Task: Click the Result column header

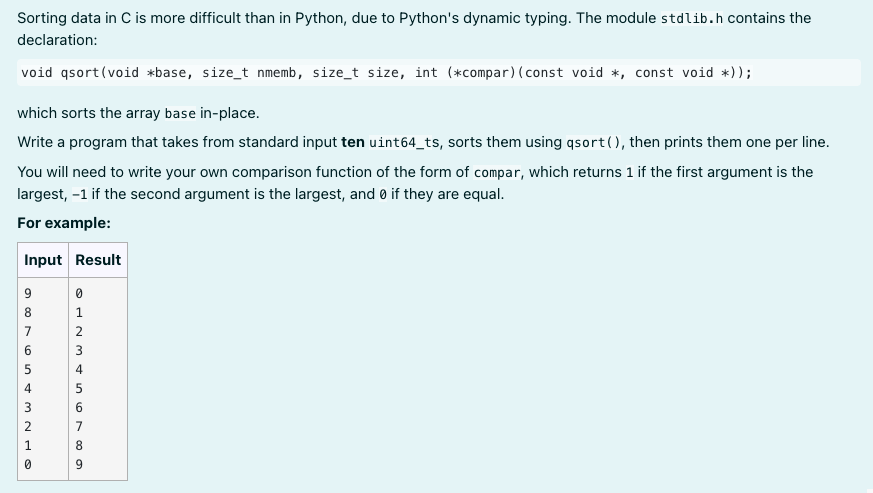Action: pos(98,260)
